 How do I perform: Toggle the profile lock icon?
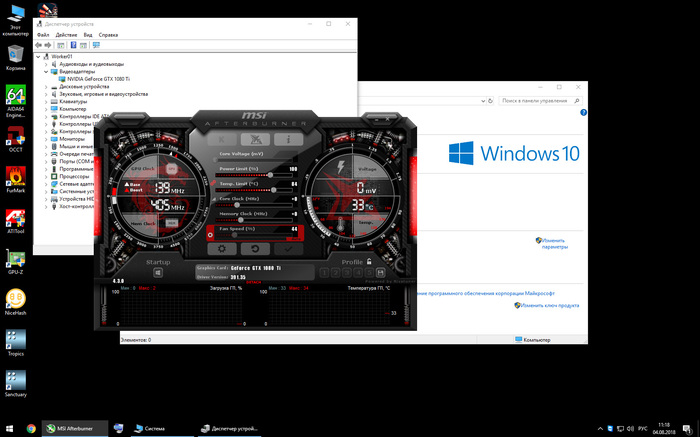[369, 262]
